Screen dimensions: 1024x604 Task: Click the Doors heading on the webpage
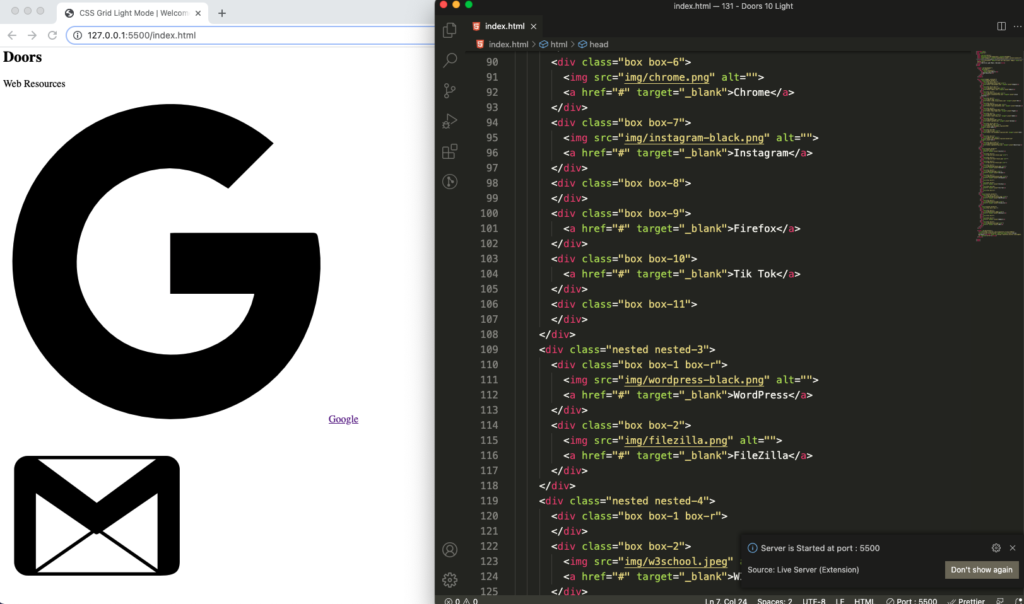22,57
